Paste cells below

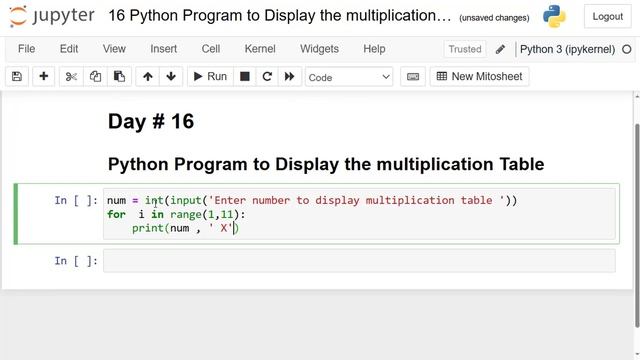click(x=119, y=76)
